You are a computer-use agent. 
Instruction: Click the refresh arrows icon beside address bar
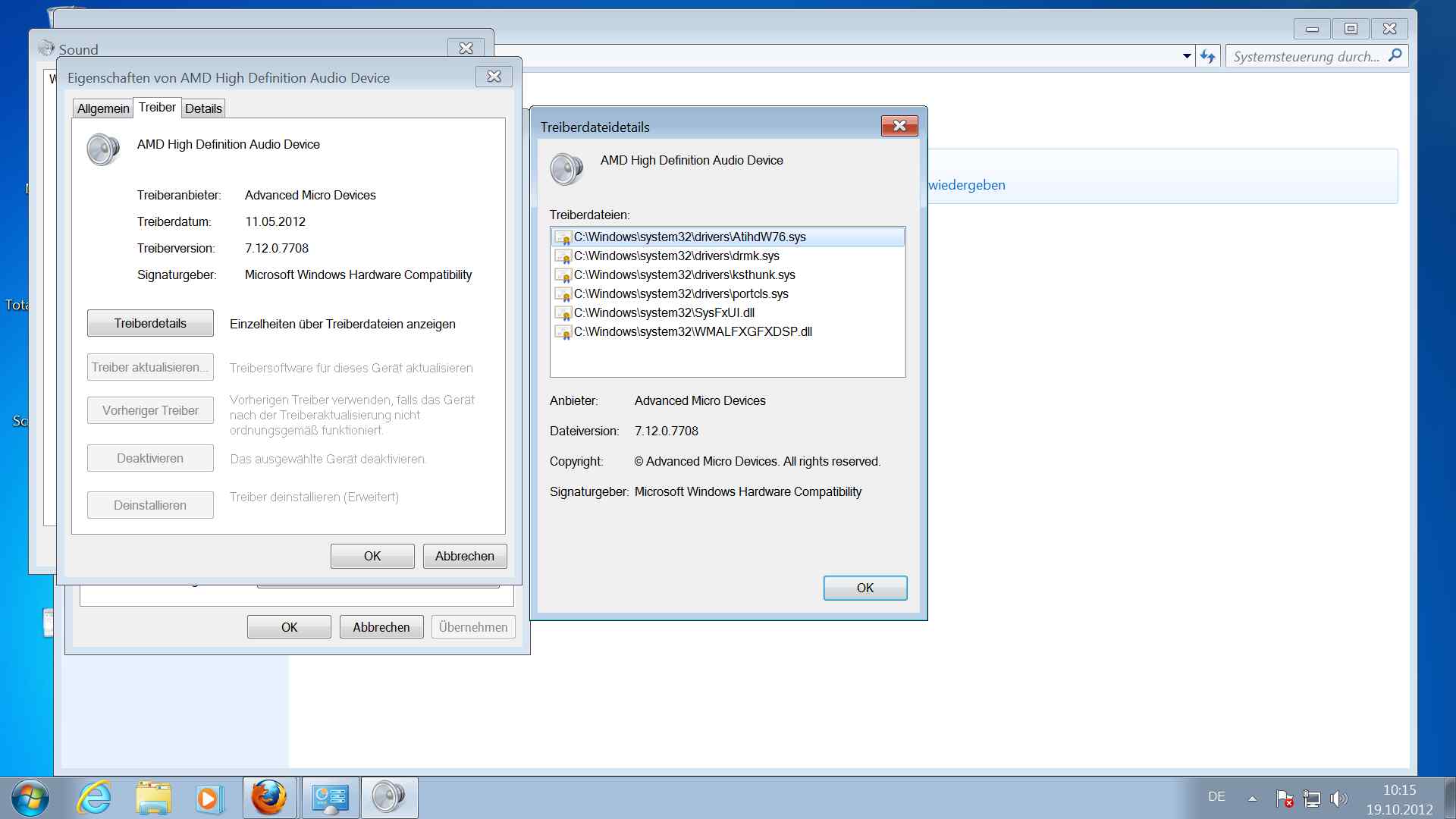click(x=1208, y=56)
